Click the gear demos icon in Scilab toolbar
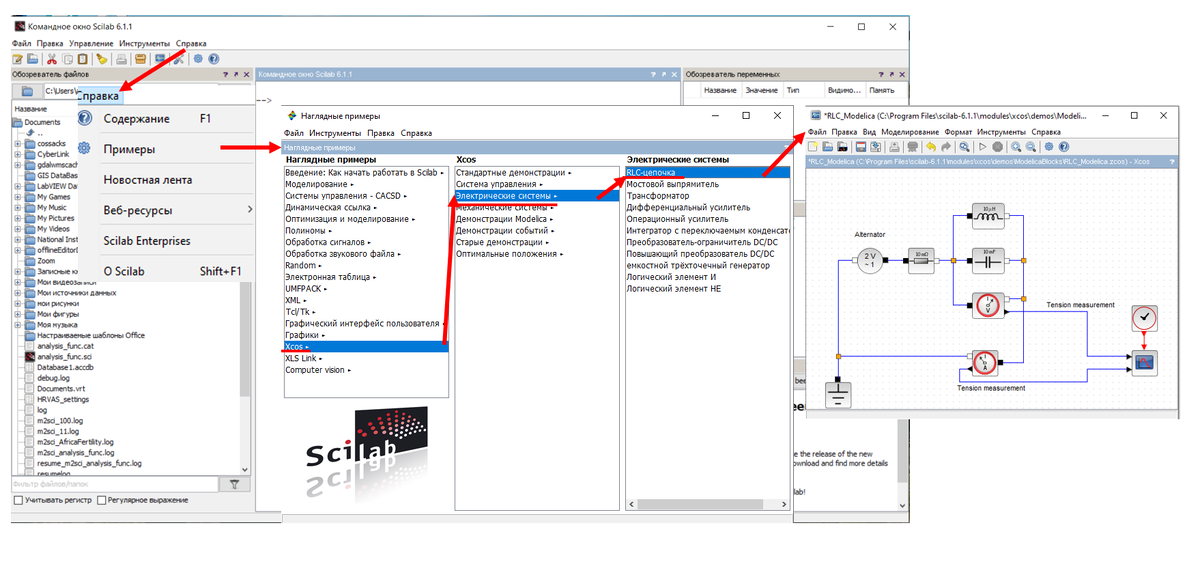The height and width of the screenshot is (562, 1200). pyautogui.click(x=198, y=59)
